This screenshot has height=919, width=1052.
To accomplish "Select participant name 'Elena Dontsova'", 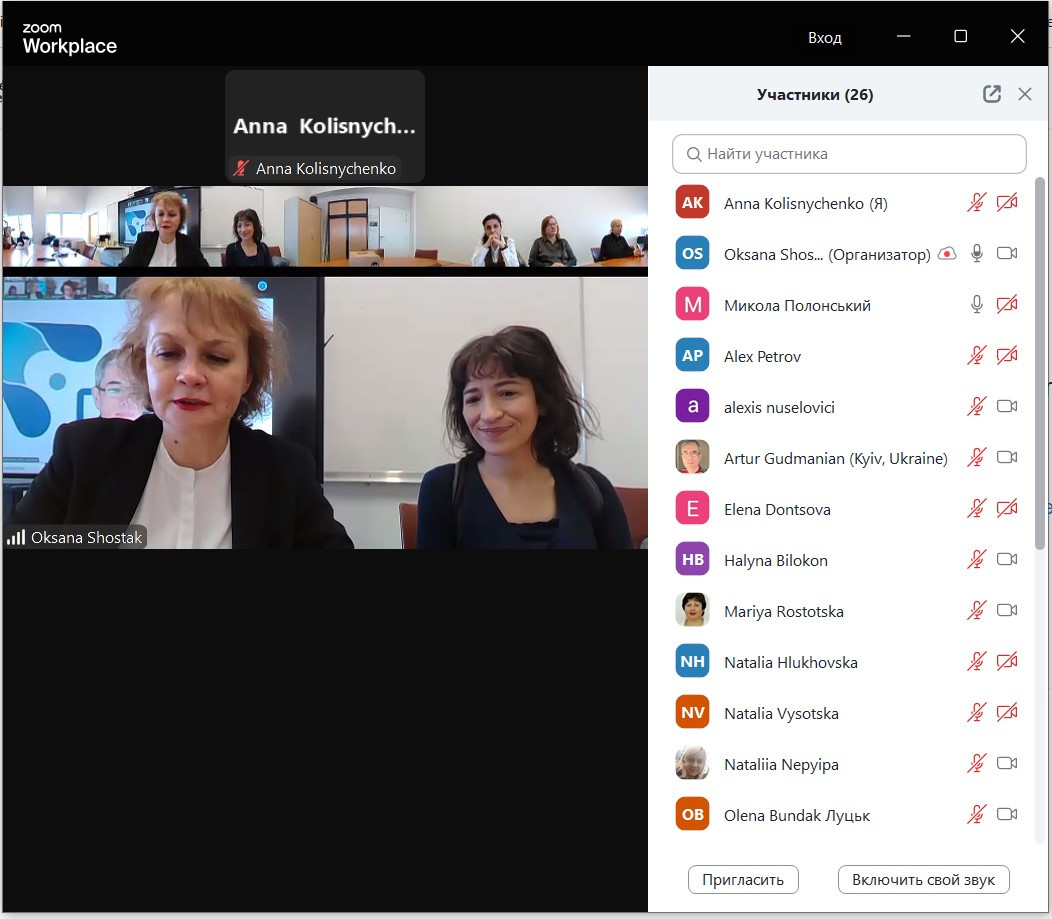I will tap(777, 510).
